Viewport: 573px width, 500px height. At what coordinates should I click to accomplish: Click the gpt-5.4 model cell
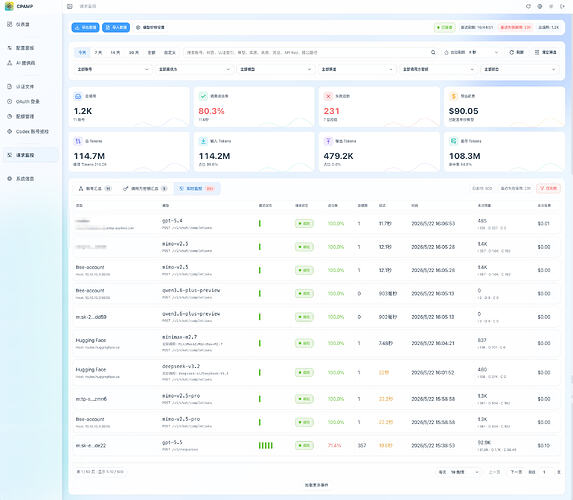tap(187, 224)
